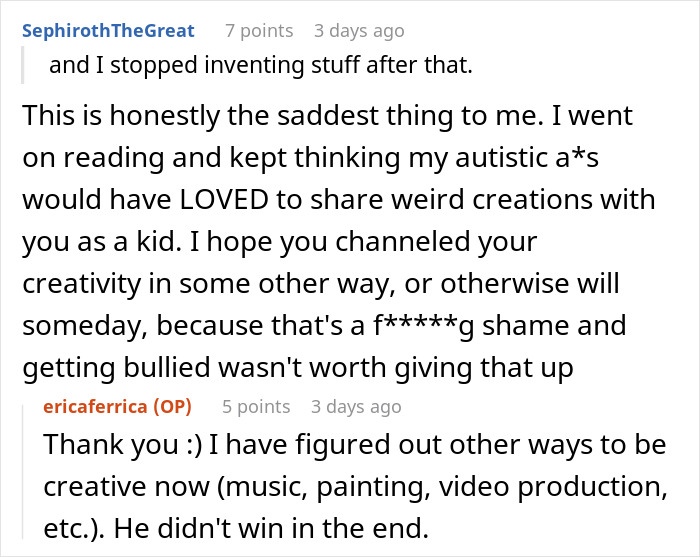
Task: Click the 'Thank you :)' reply text
Action: [x=110, y=443]
